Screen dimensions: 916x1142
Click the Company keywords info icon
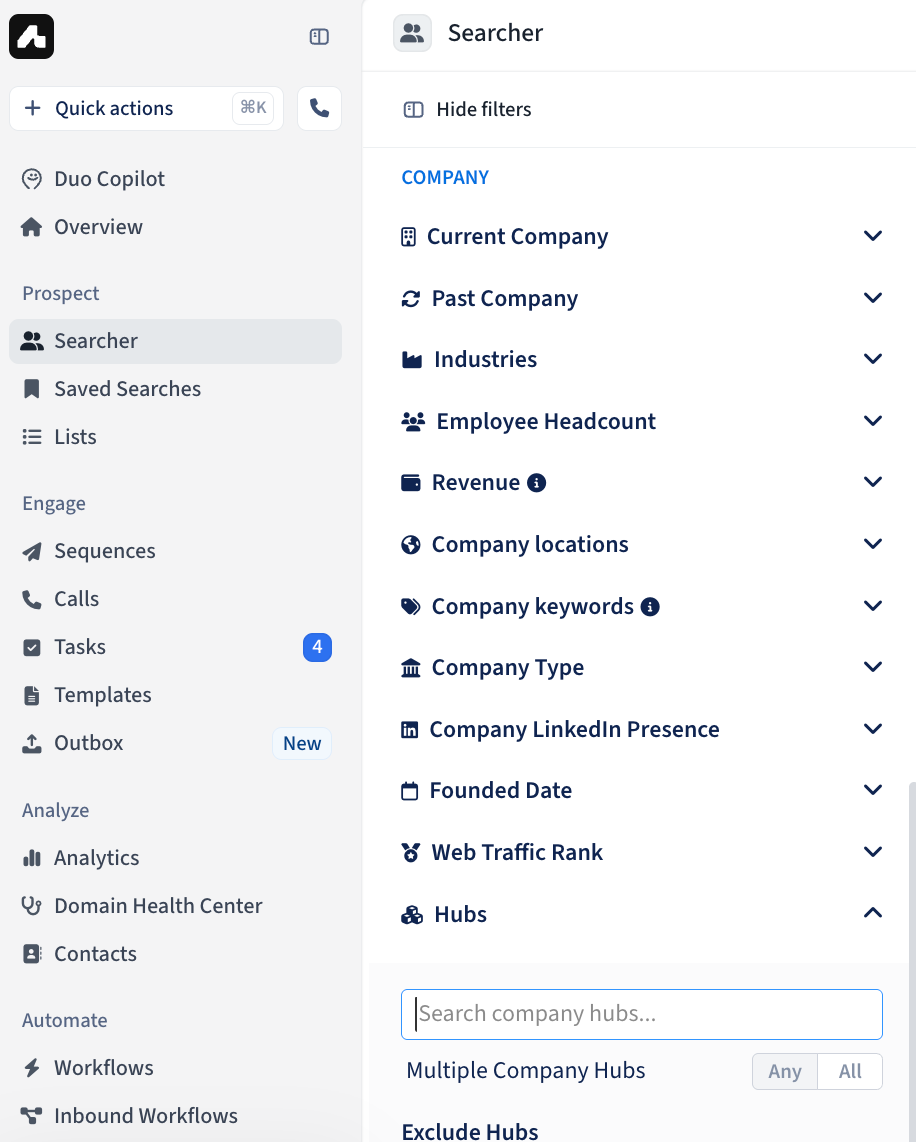650,607
